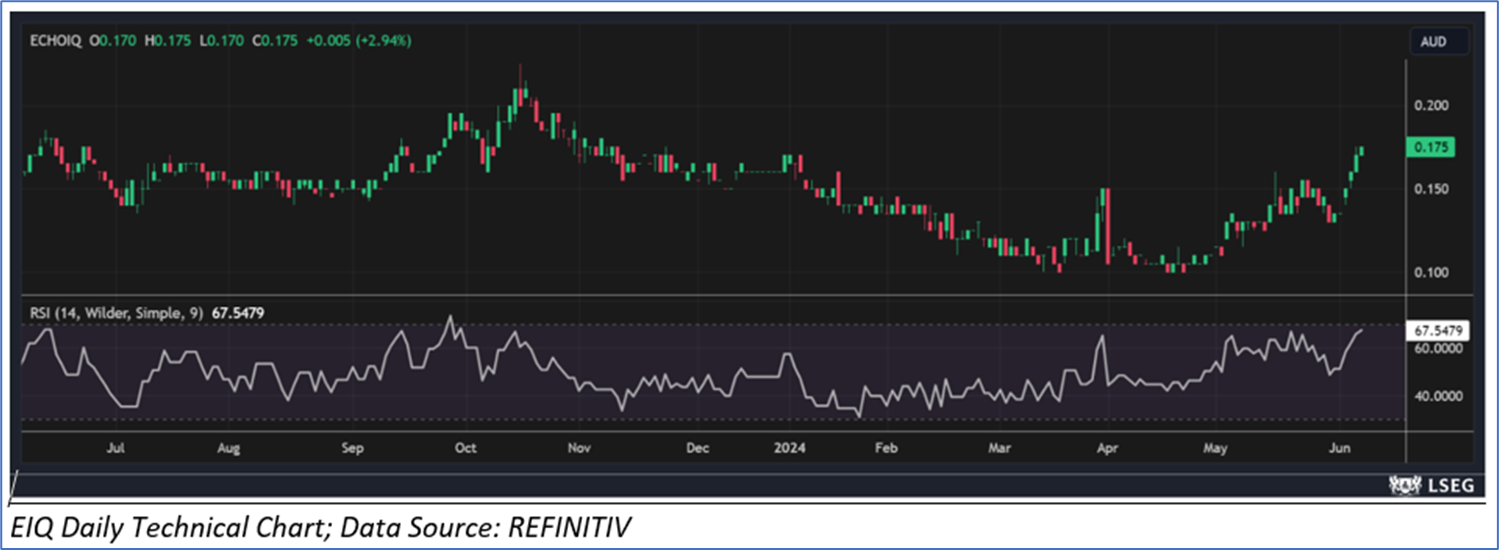
Task: Click the +0.005 (+2.94%) change value
Action: [360, 41]
